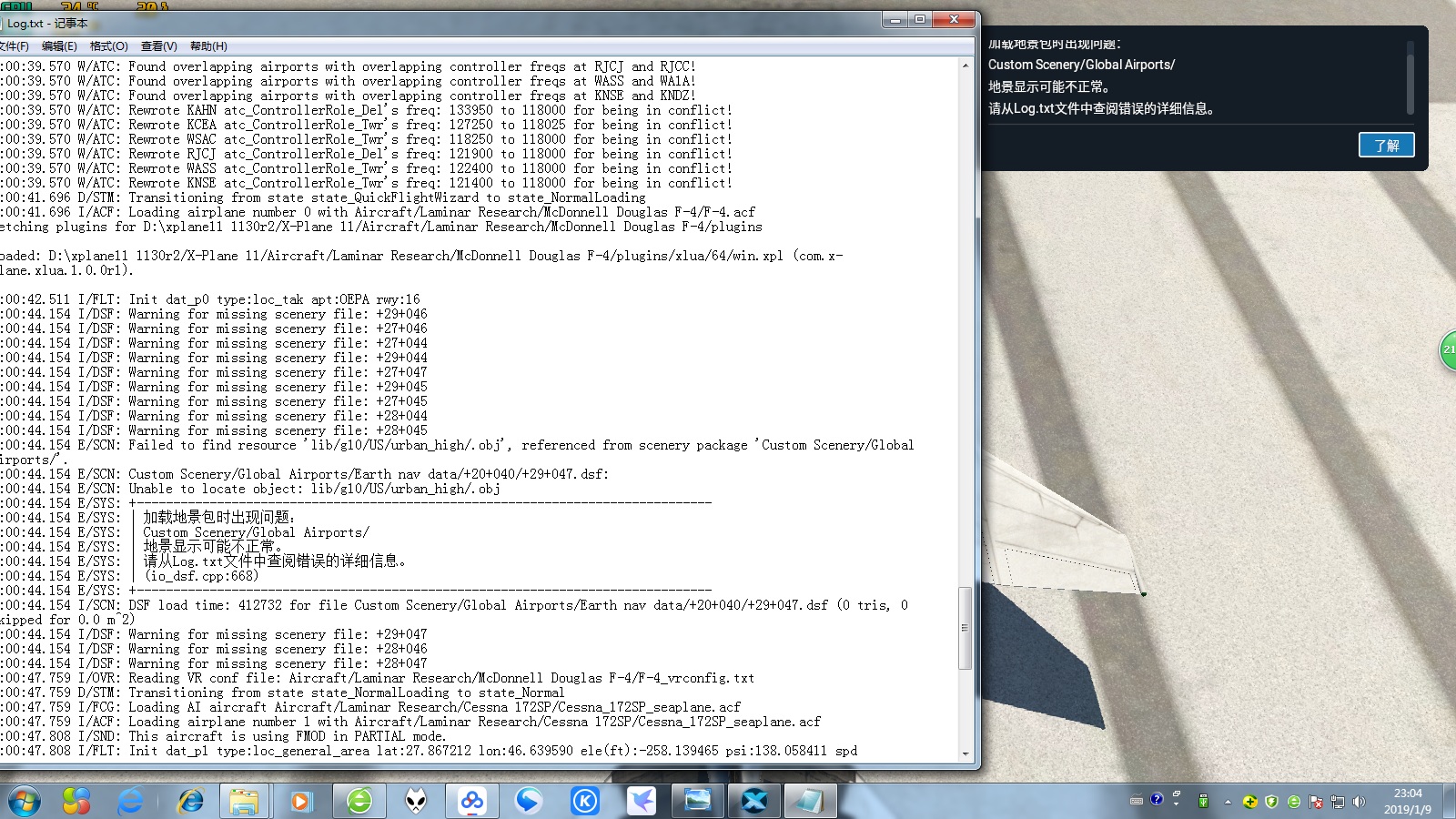Open the blue bird chat taskbar icon
Viewport: 1456px width, 819px height.
coord(529,801)
